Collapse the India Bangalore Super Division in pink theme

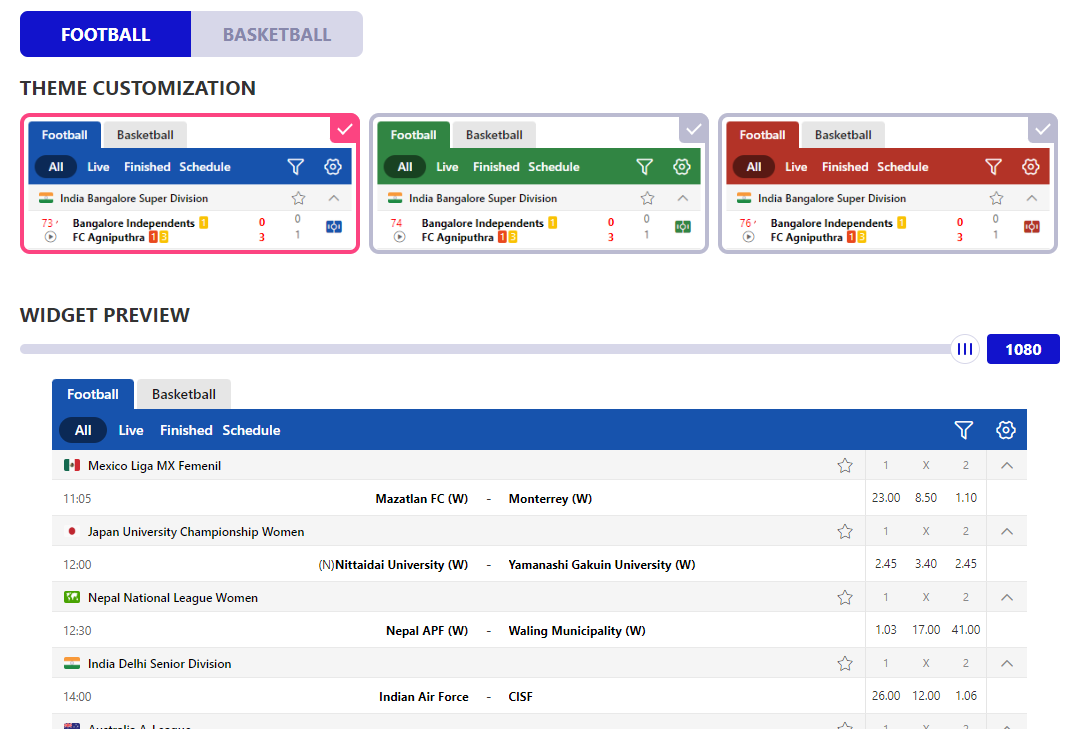point(333,198)
